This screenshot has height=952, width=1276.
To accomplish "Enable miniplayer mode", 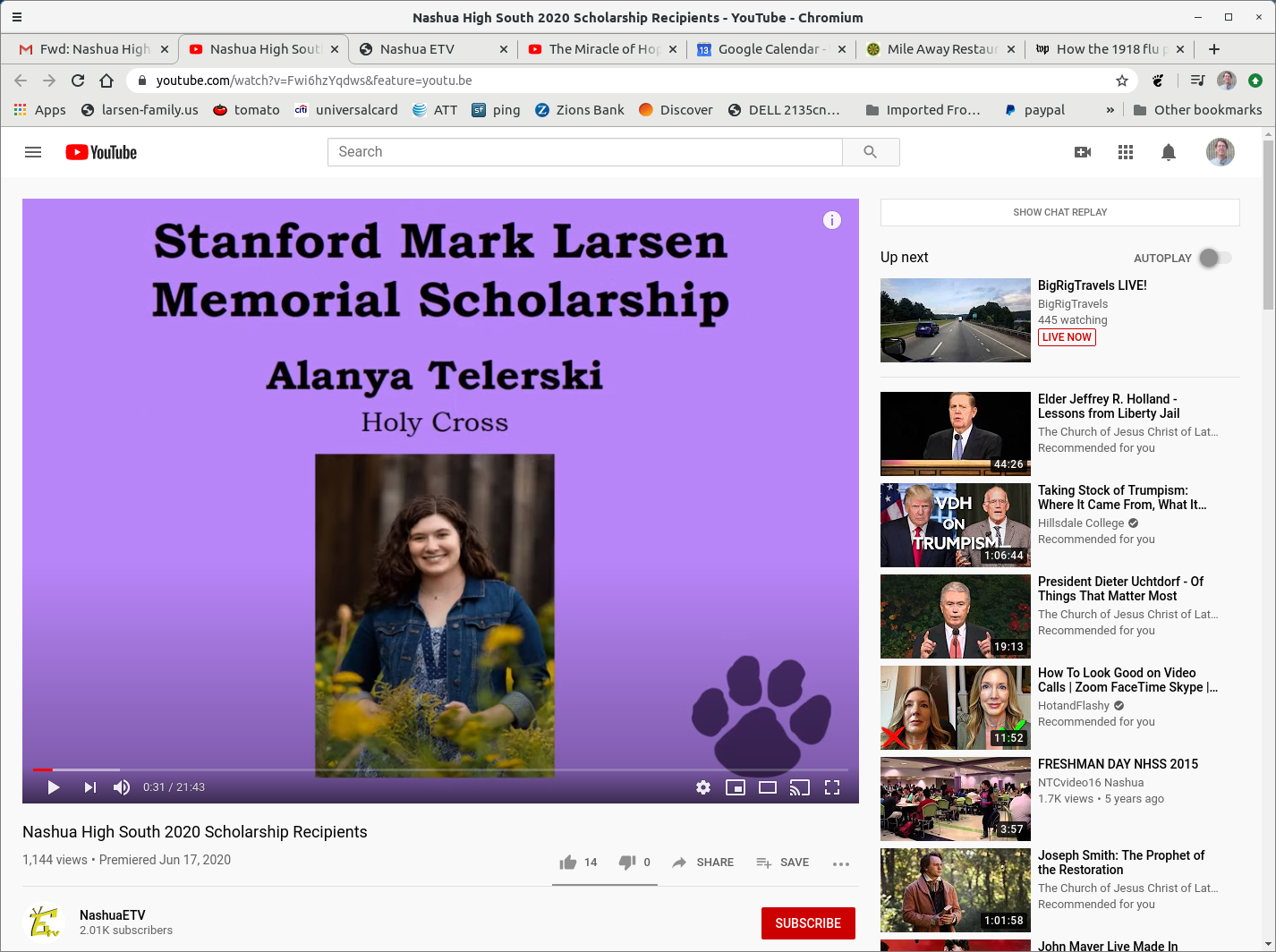I will tap(736, 787).
